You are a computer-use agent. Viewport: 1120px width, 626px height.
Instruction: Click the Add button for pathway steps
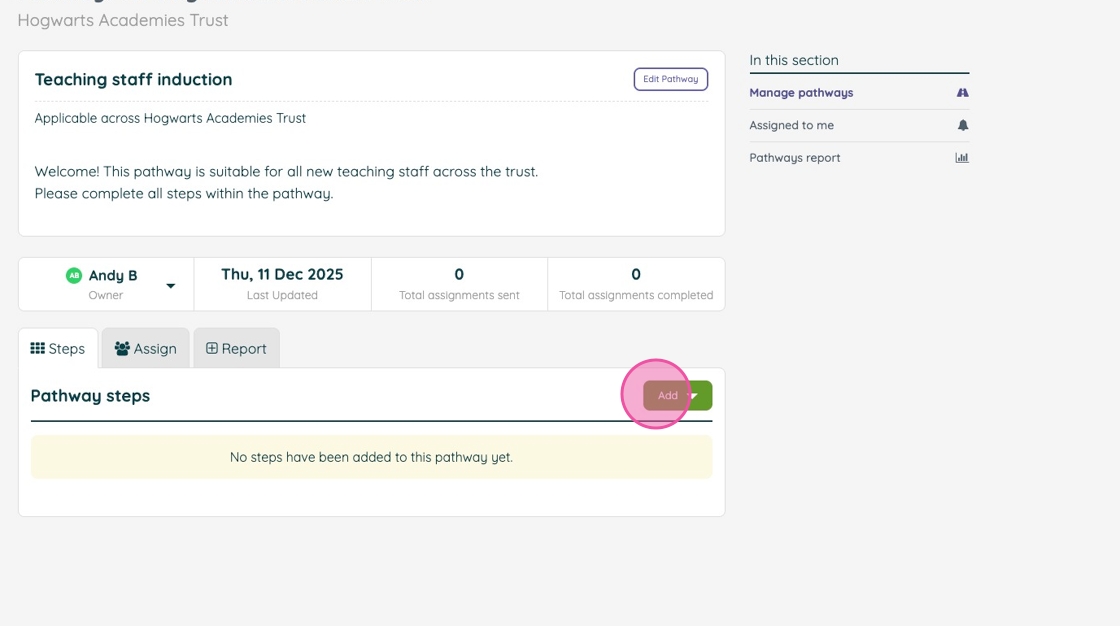point(667,396)
